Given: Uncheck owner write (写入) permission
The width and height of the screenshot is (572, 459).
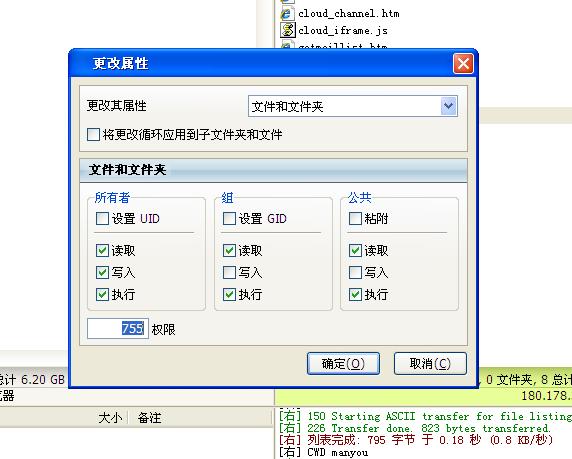Looking at the screenshot, I should (x=102, y=272).
